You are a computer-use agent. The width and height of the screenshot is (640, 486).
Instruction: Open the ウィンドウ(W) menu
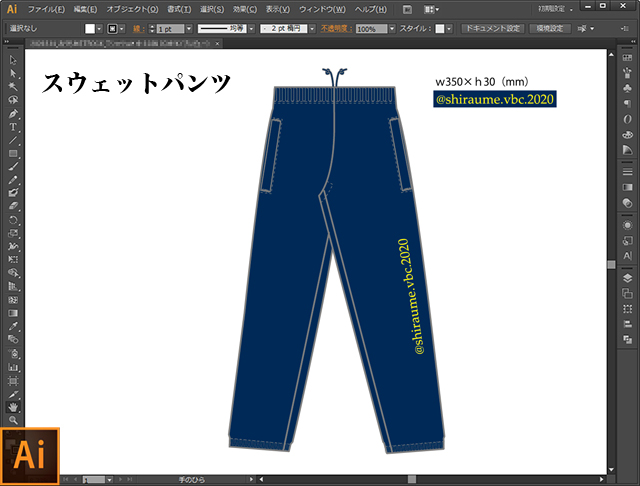click(x=325, y=8)
